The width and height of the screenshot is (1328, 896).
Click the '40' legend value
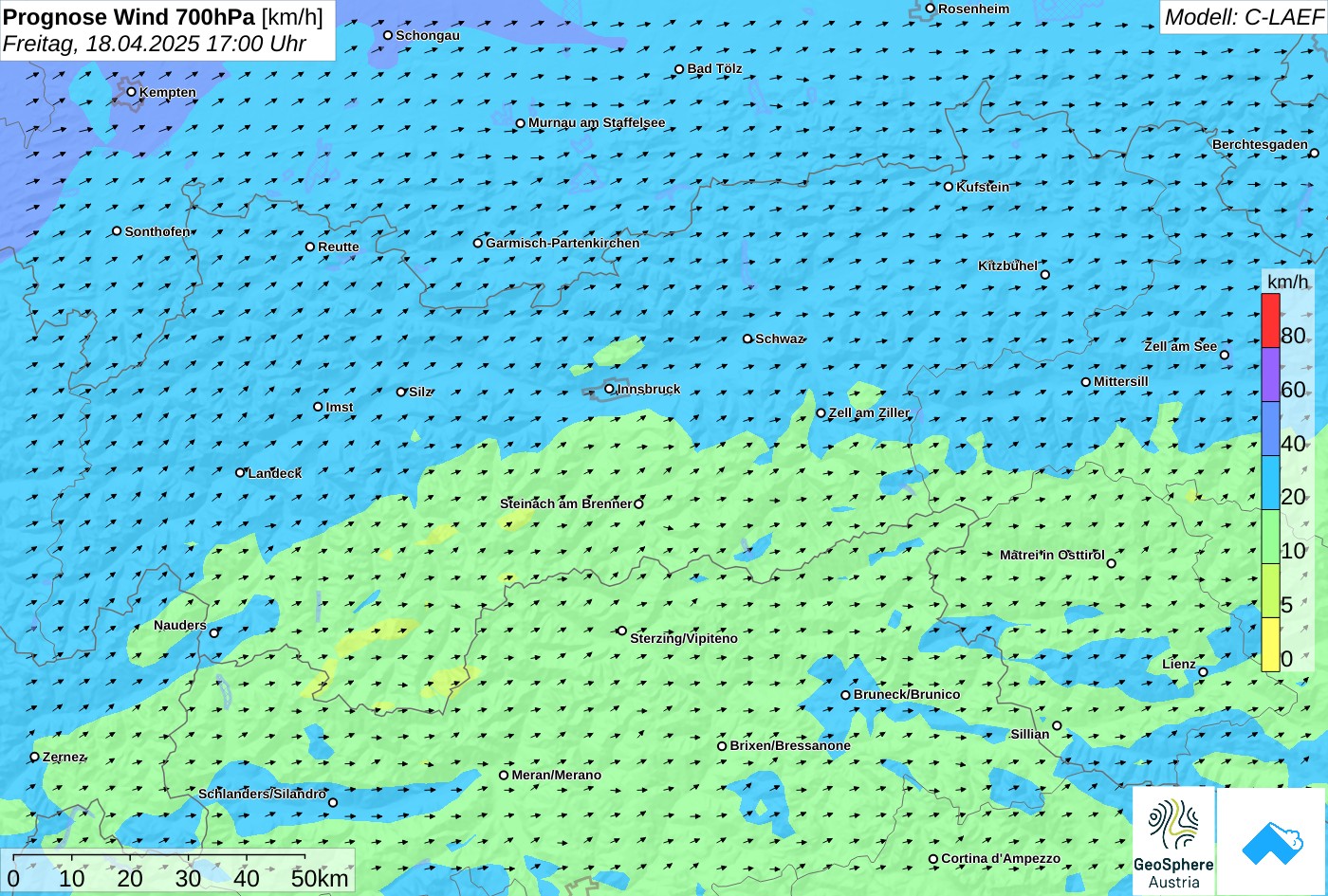[x=1293, y=443]
